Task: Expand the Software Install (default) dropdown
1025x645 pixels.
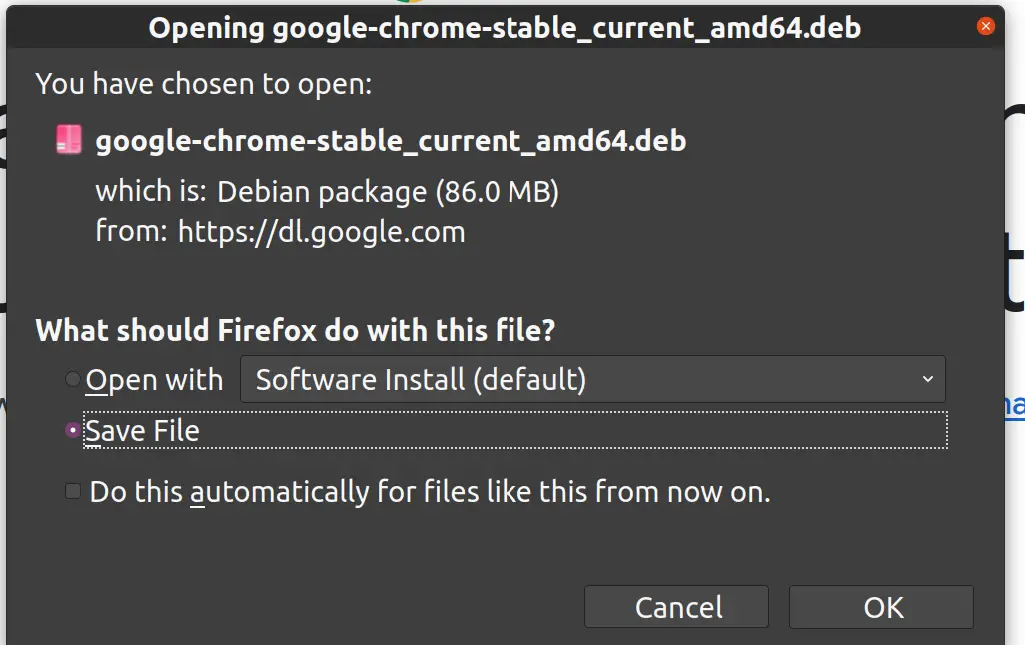Action: click(592, 379)
